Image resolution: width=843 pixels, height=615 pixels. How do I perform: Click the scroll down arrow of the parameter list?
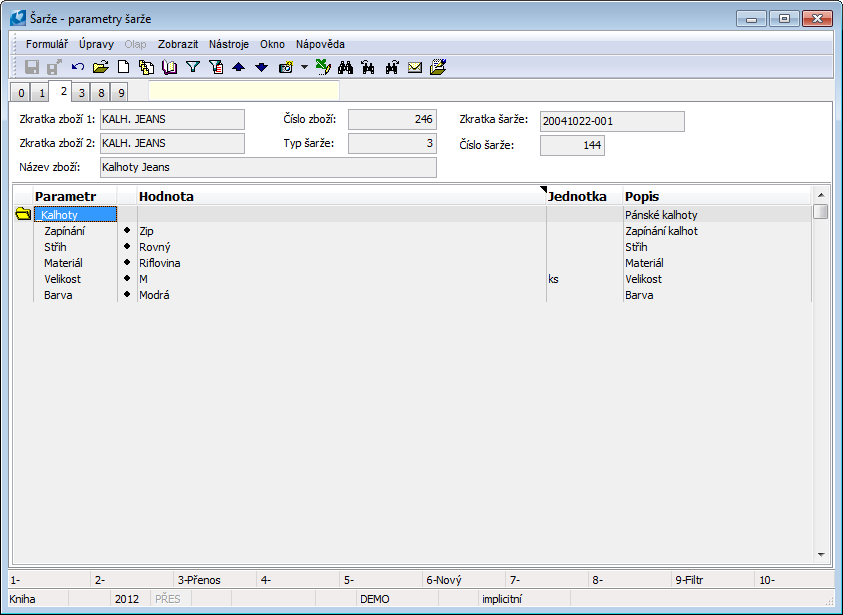pyautogui.click(x=821, y=553)
